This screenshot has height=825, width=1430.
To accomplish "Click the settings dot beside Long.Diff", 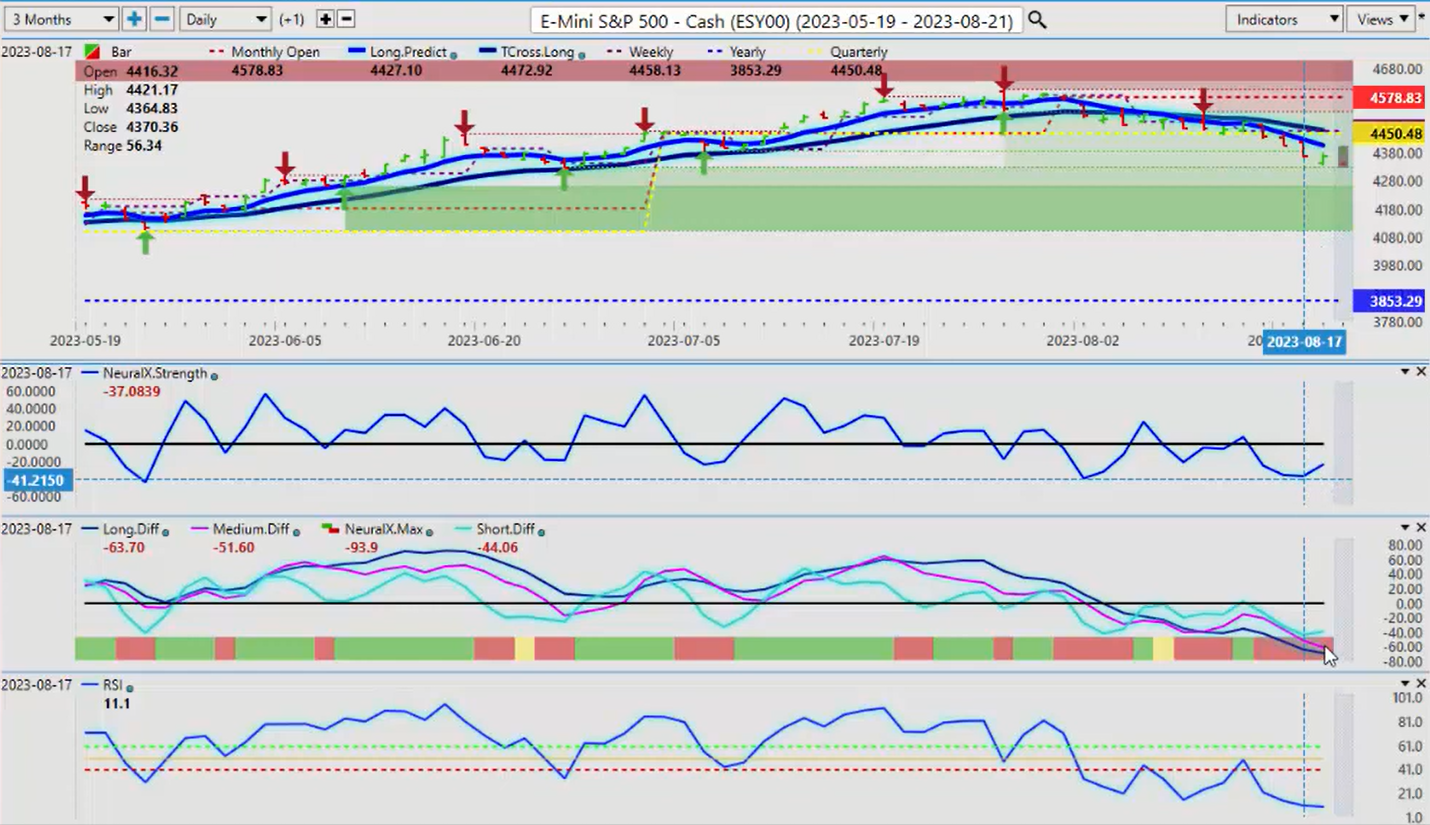I will 165,533.
